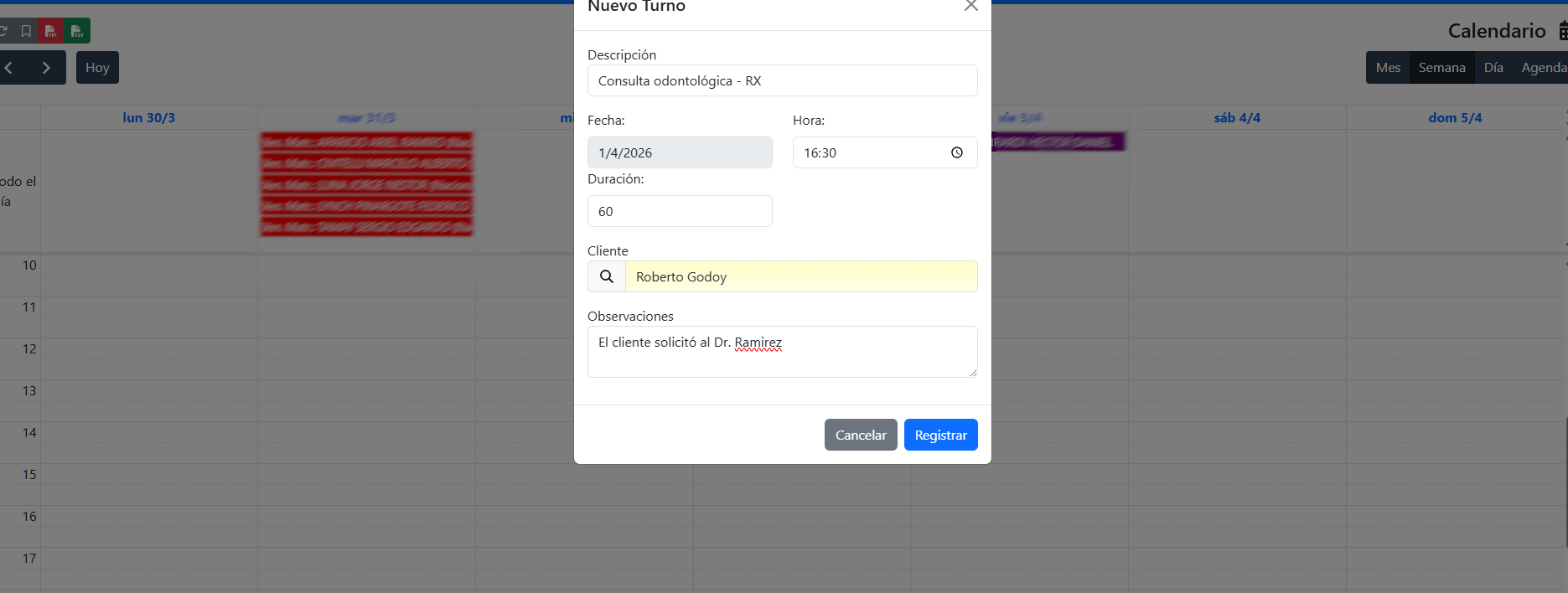Click the refresh icon in toolbar
1568x593 pixels.
(4, 31)
